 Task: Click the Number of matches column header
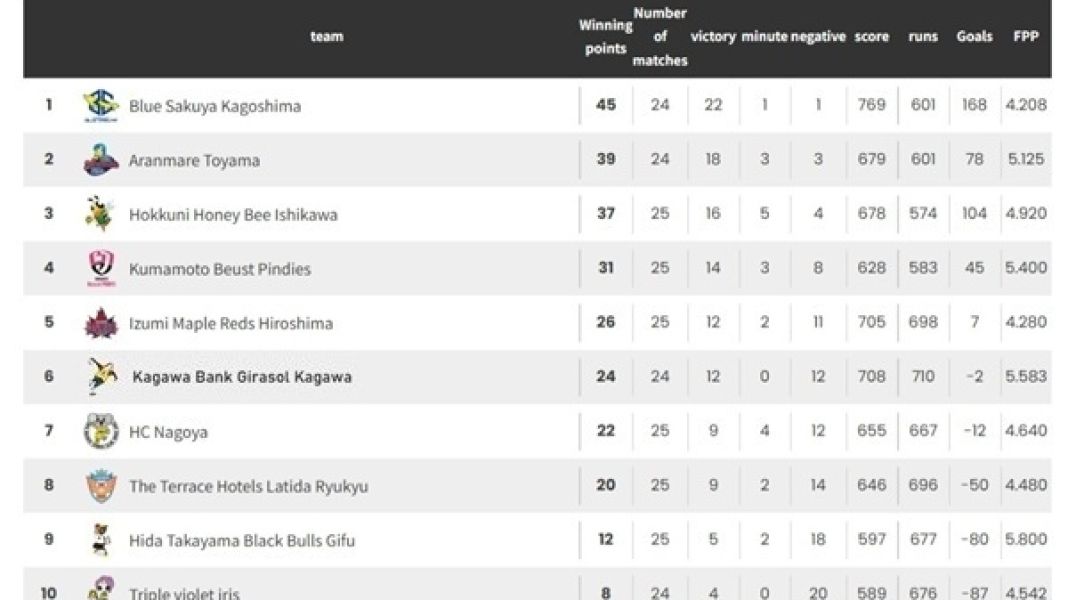pos(660,37)
